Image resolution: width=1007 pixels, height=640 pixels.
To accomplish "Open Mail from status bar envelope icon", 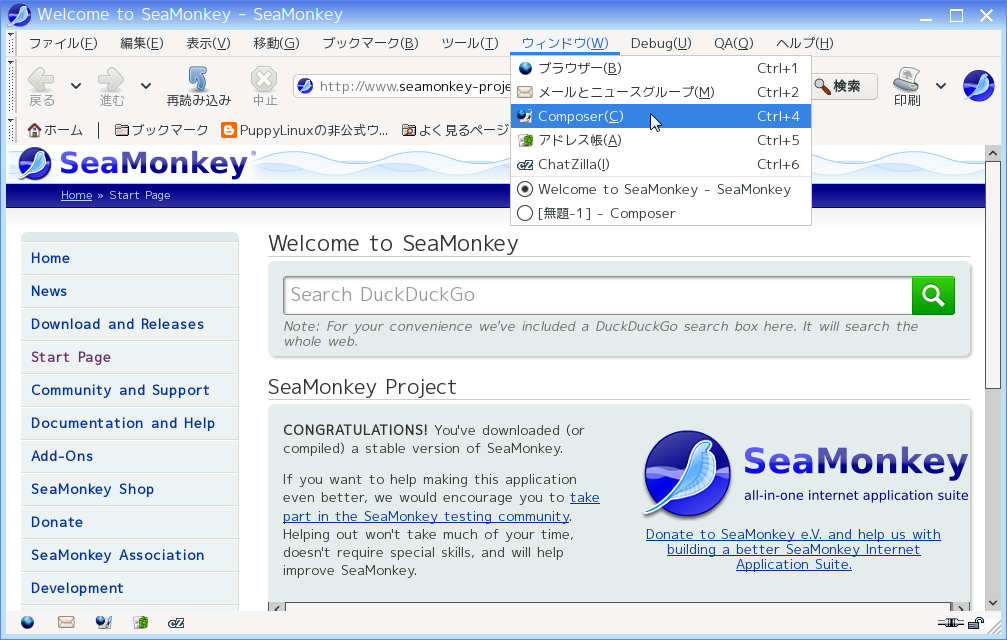I will click(66, 622).
